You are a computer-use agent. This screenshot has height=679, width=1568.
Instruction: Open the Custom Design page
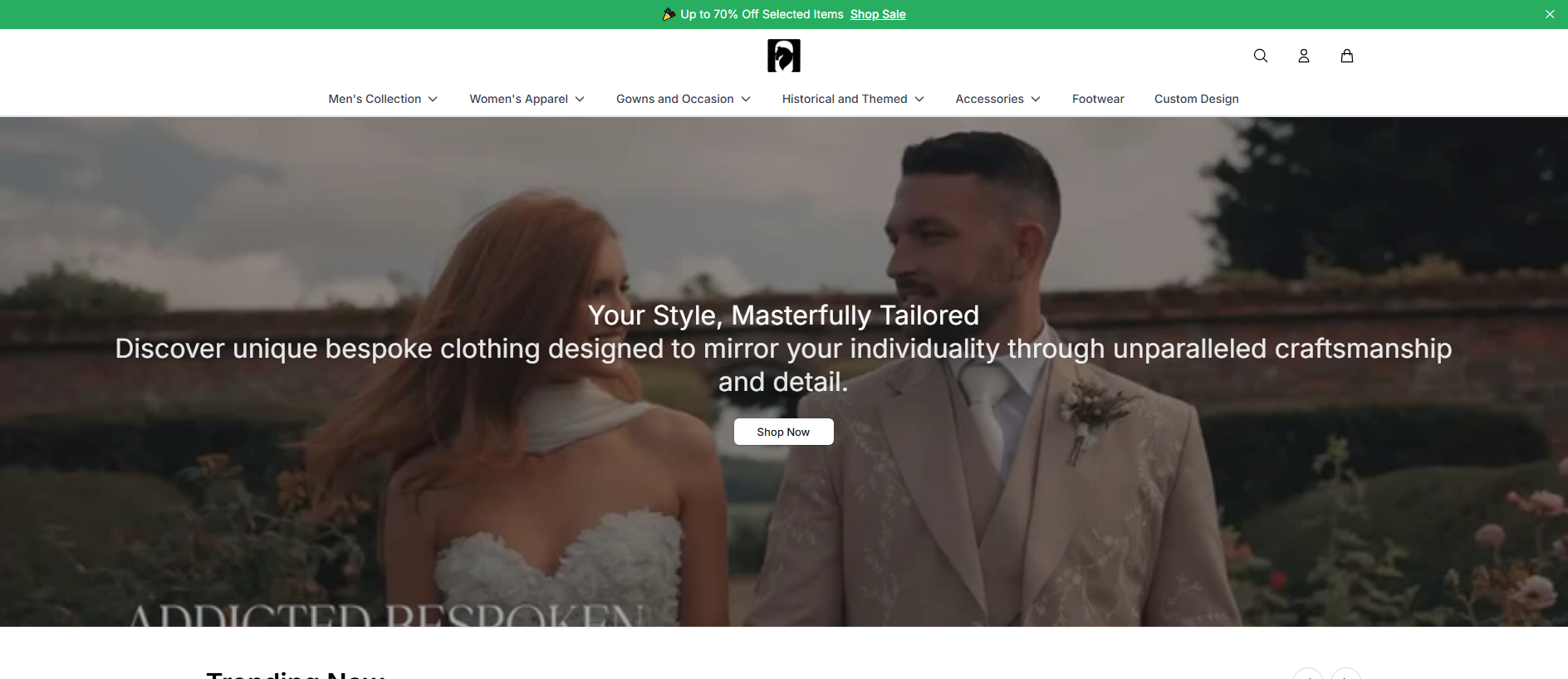click(1197, 99)
